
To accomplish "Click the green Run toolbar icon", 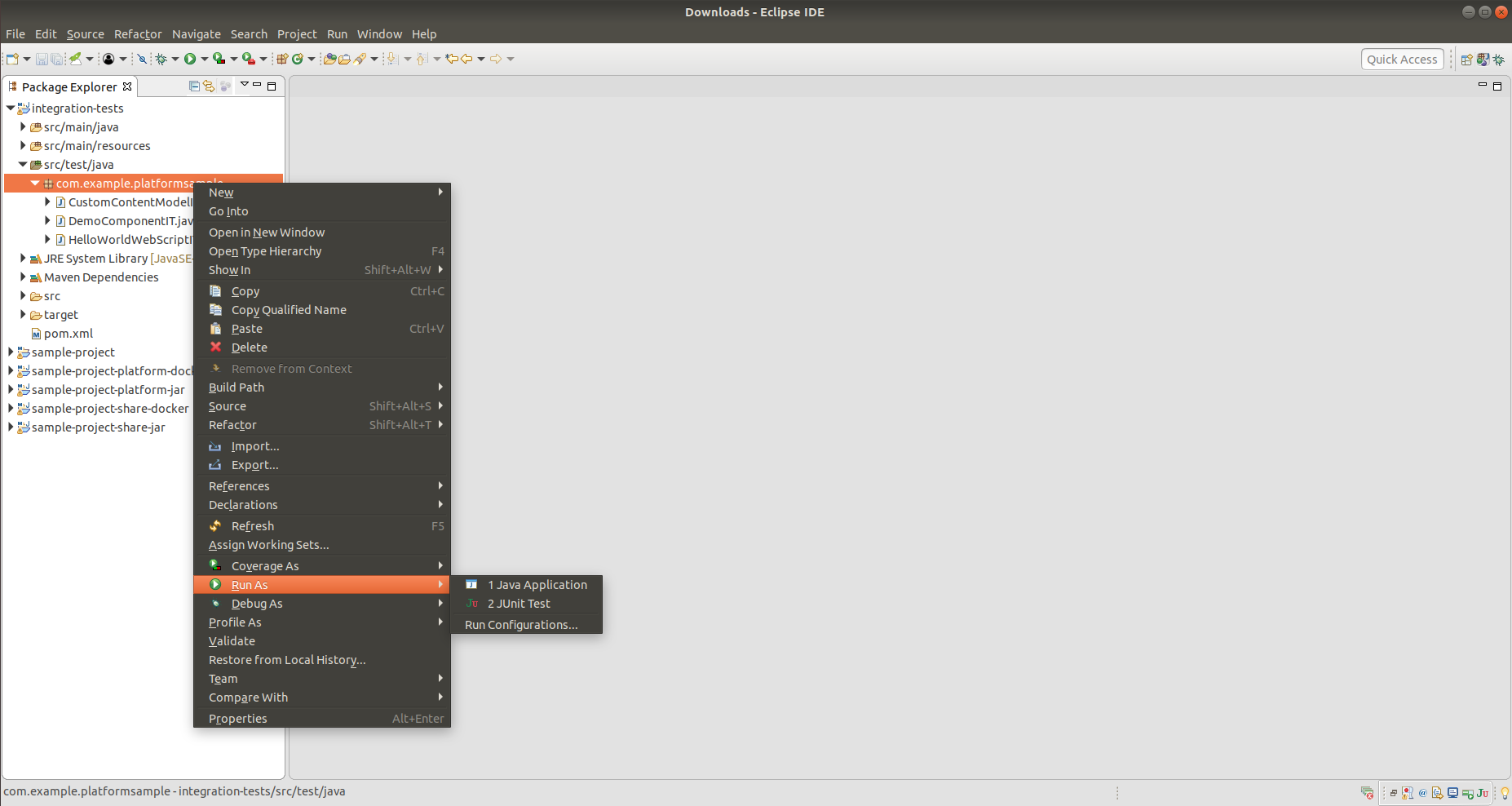I will [190, 59].
